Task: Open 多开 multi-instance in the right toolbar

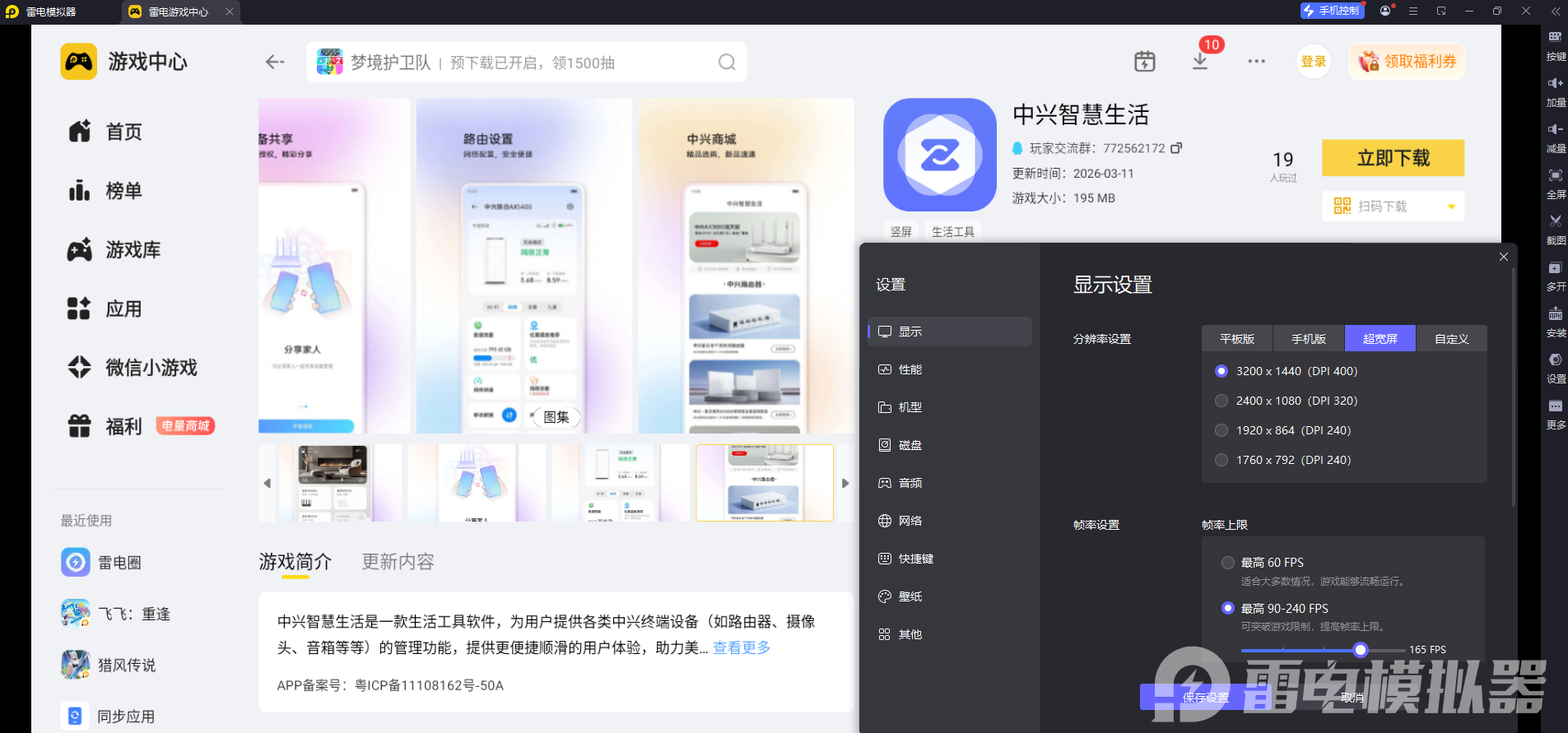Action: (x=1556, y=276)
